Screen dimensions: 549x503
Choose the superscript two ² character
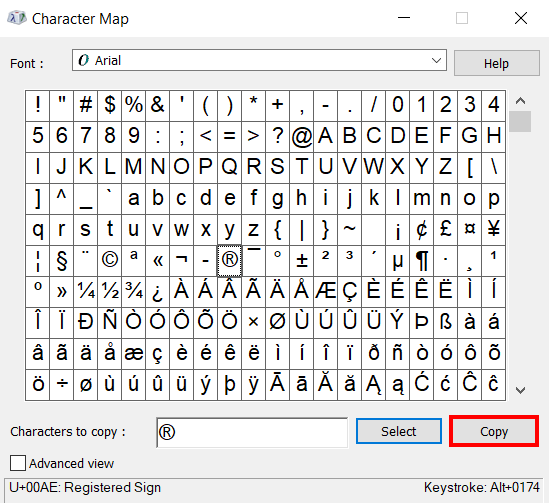(326, 261)
